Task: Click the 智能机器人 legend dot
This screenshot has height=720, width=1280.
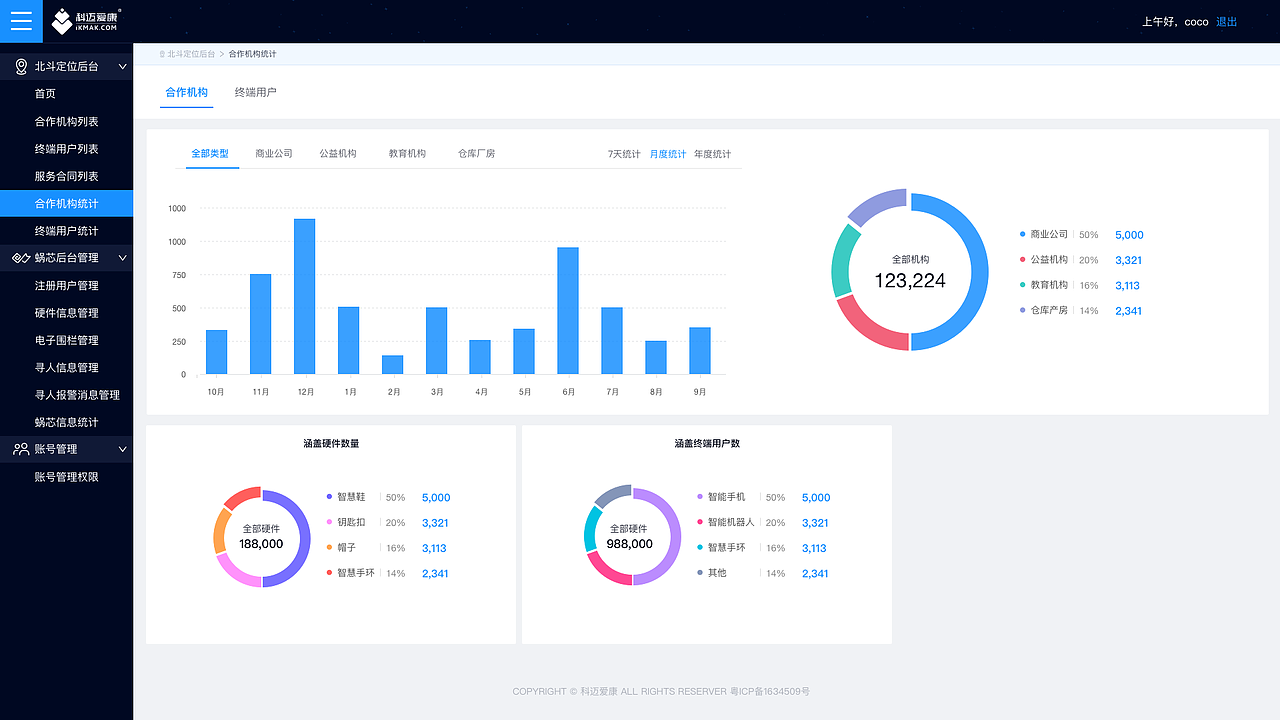Action: [700, 522]
